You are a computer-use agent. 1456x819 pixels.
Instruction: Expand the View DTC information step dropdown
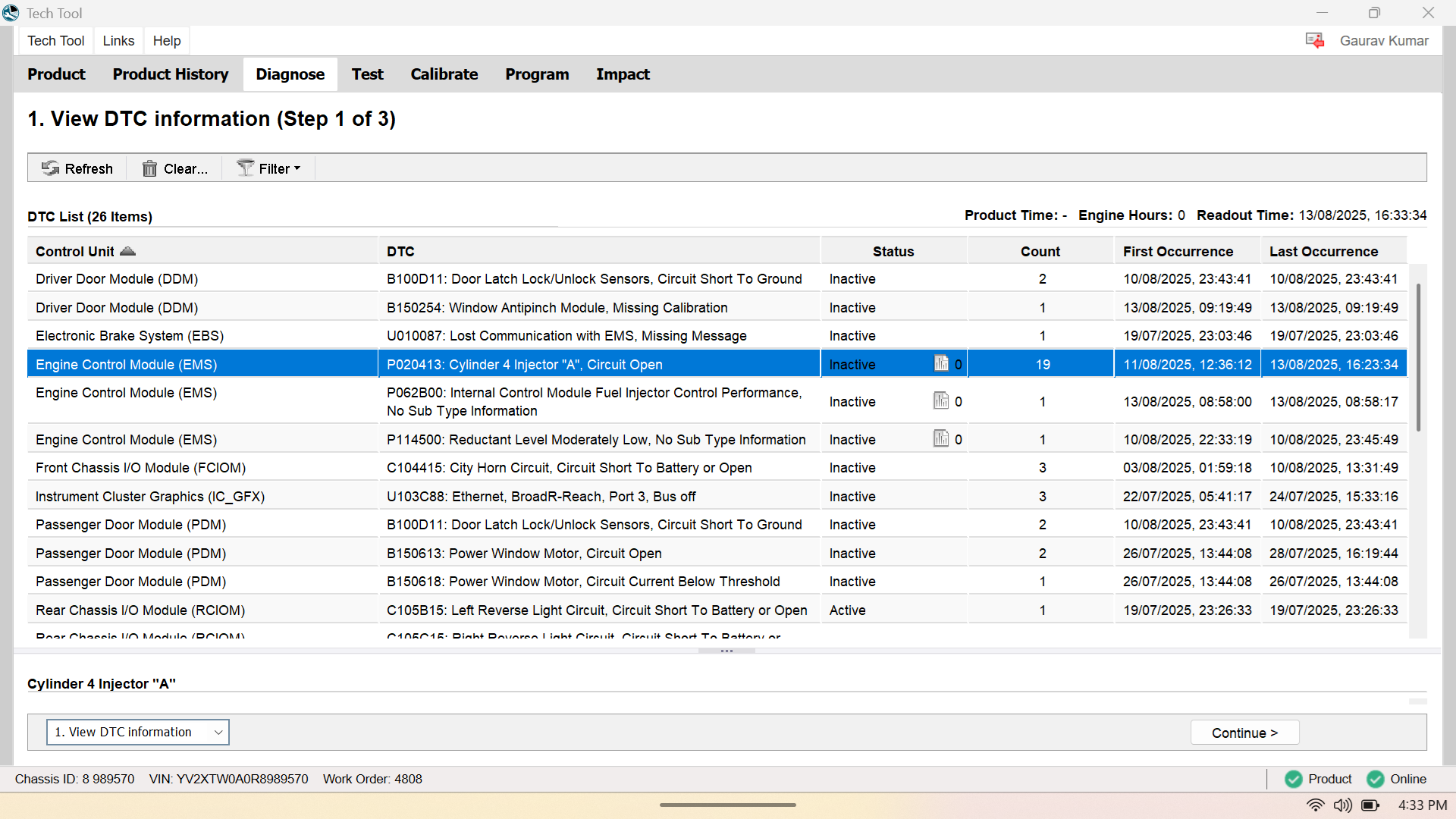coord(218,733)
